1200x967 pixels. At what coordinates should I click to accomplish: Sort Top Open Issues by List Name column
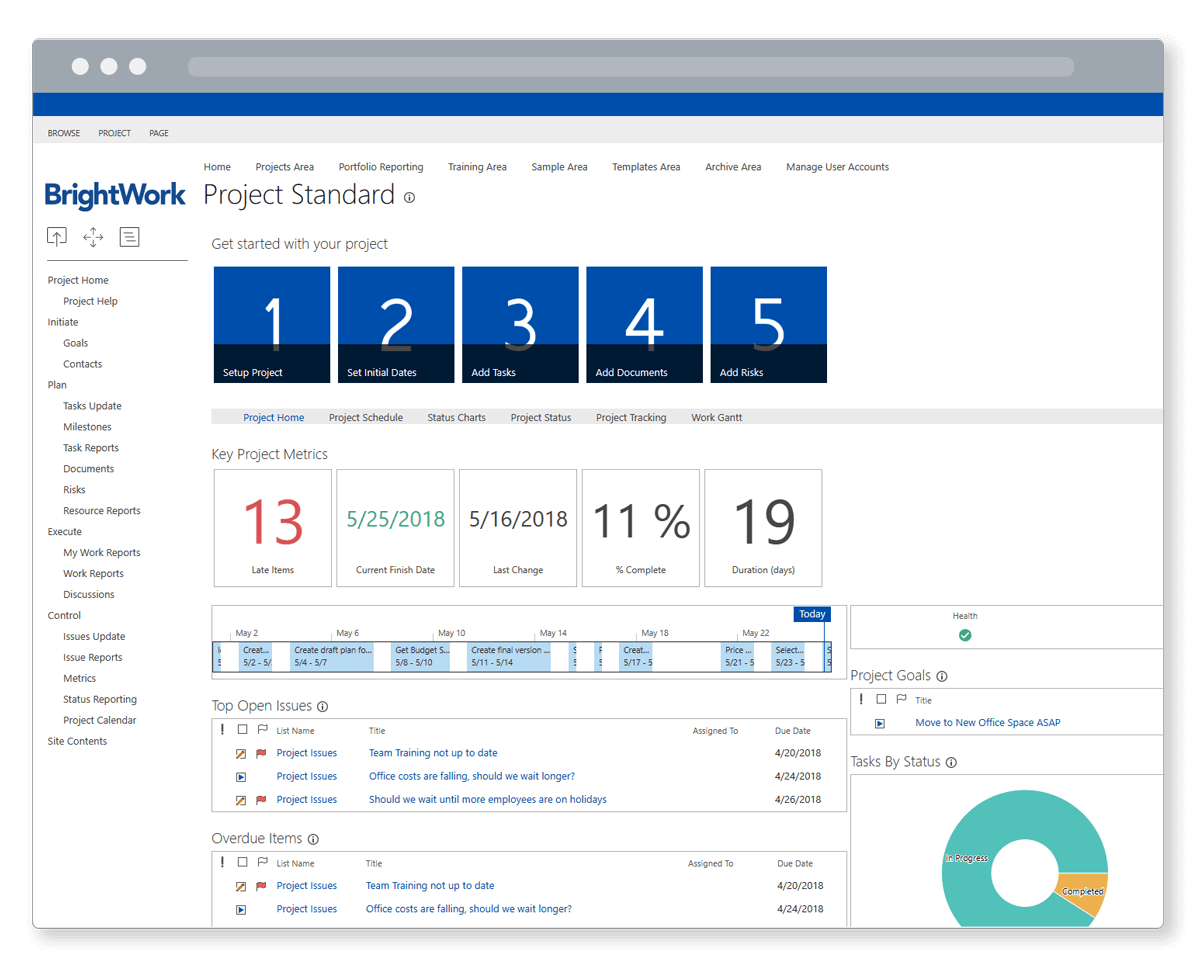(296, 731)
